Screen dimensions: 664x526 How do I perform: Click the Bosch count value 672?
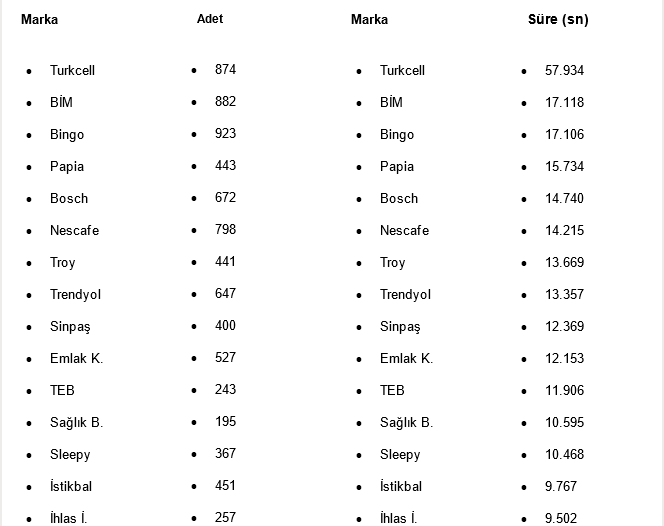[225, 198]
